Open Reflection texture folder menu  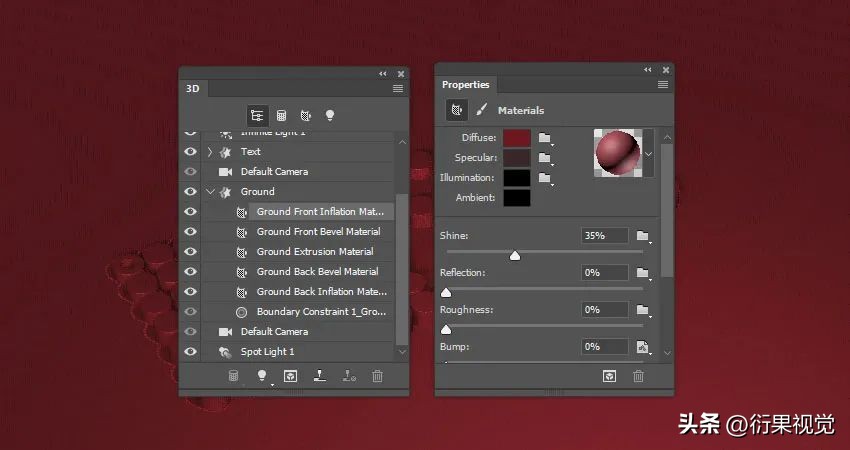643,273
